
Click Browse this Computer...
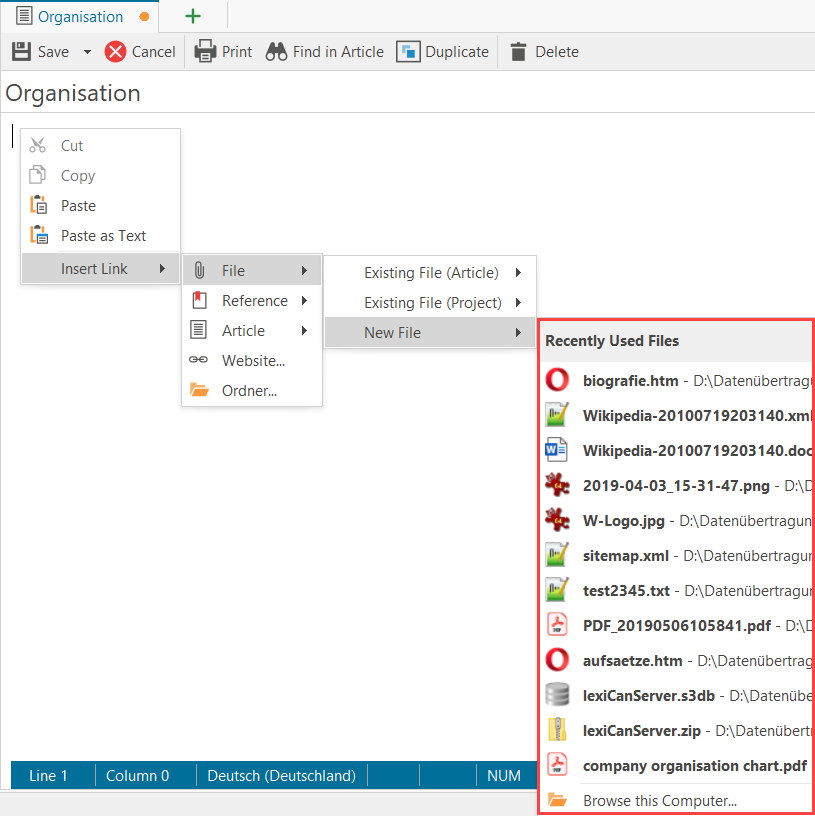click(x=660, y=801)
